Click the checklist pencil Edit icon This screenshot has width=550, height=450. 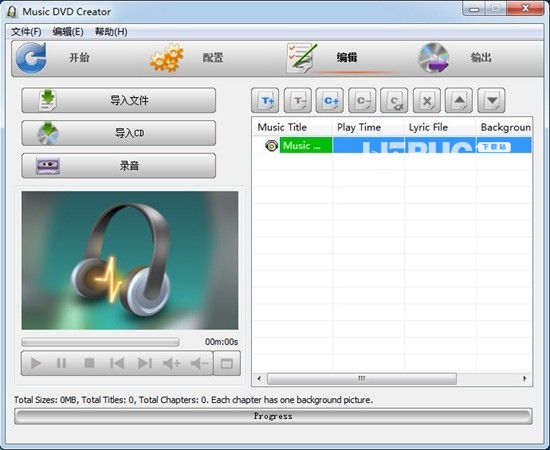pyautogui.click(x=301, y=58)
